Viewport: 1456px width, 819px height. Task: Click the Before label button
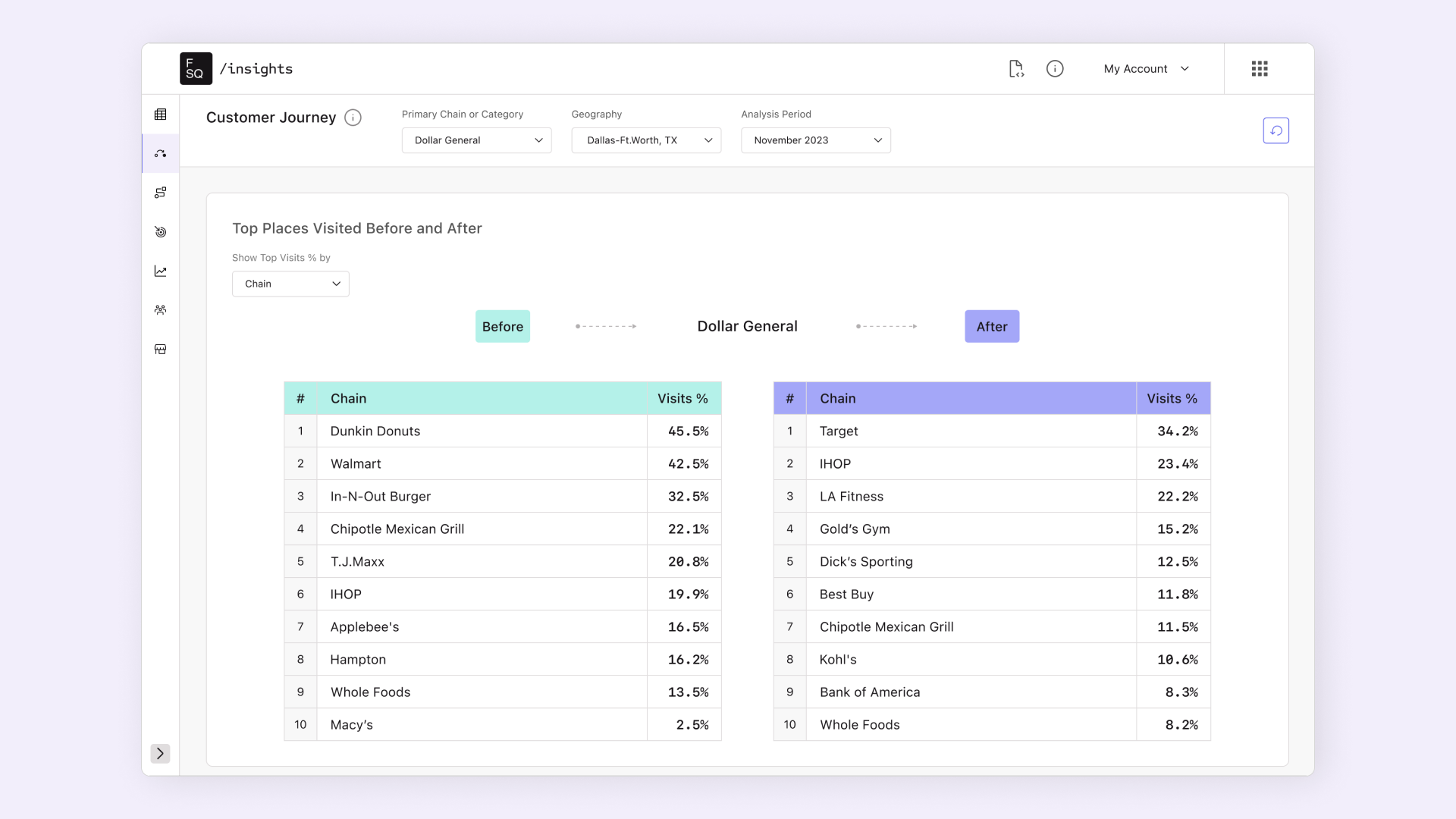503,326
